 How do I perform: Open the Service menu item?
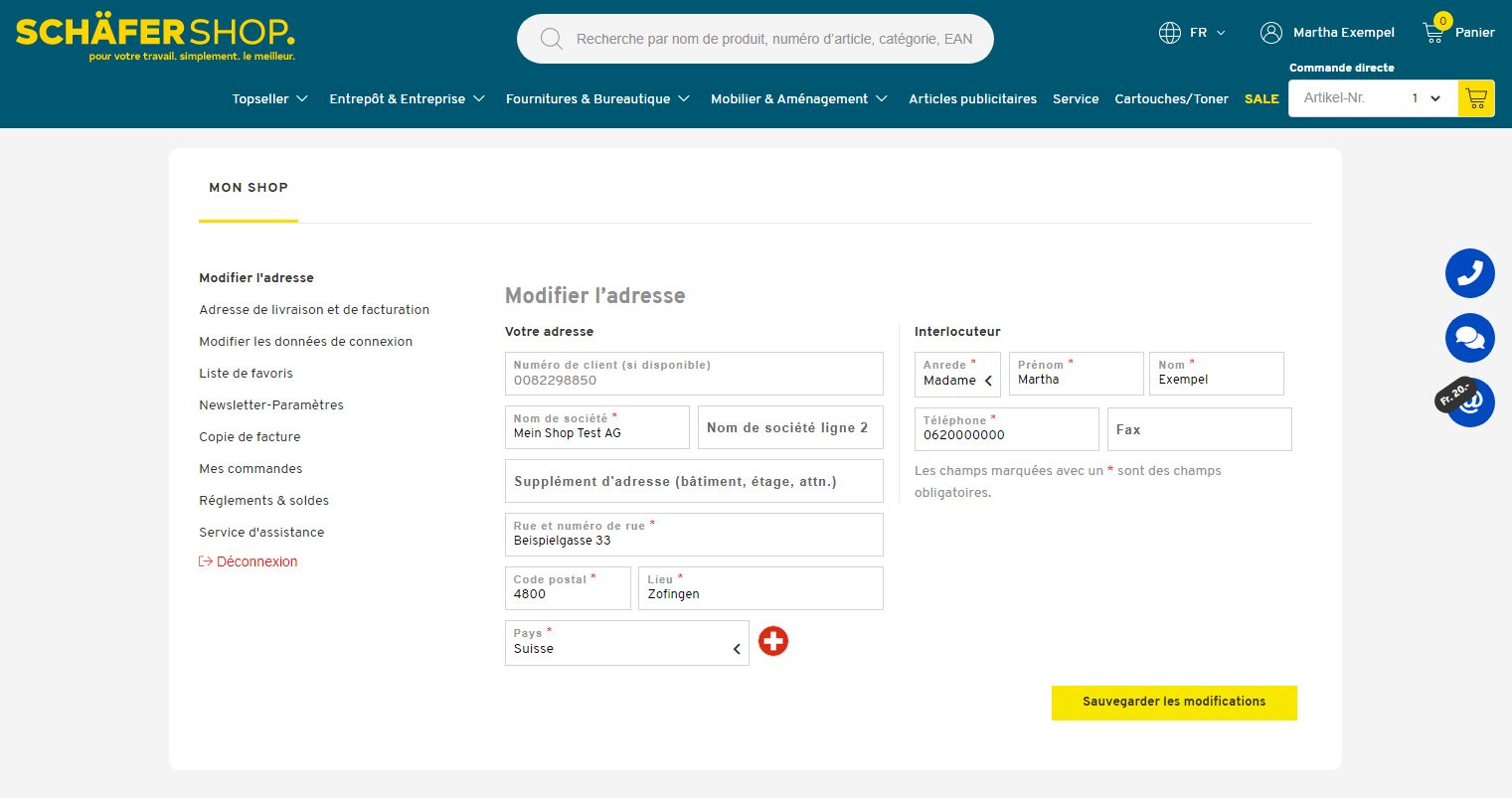(1076, 98)
